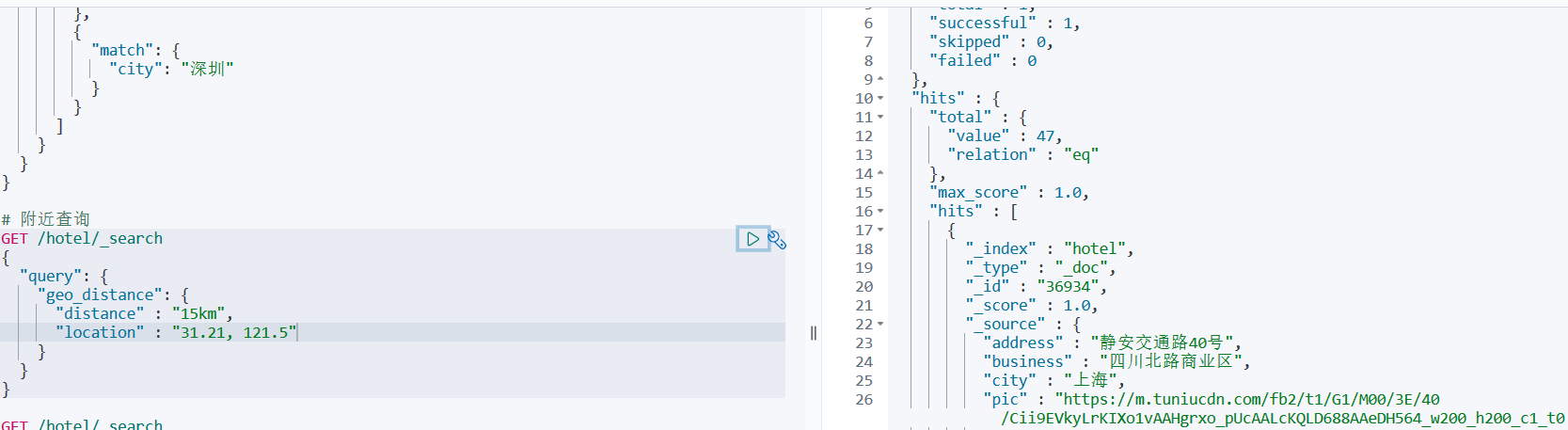
Task: Click the "geo_distance" key in the query
Action: pos(100,295)
